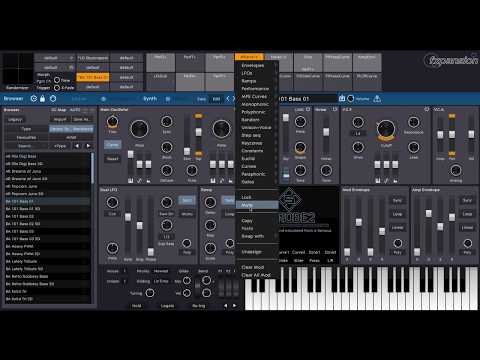Click the hexagon icon beside the lock

53,99
